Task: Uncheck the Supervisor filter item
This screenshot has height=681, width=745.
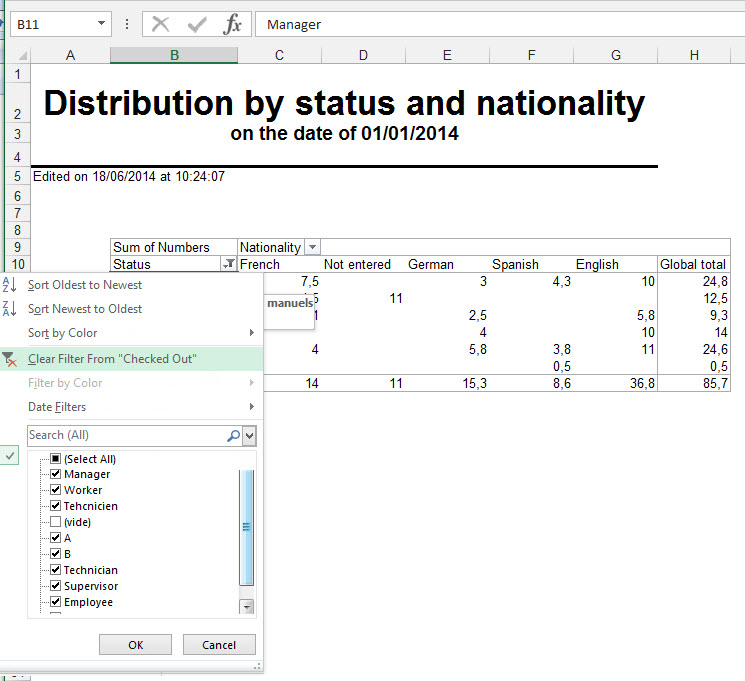Action: 56,586
